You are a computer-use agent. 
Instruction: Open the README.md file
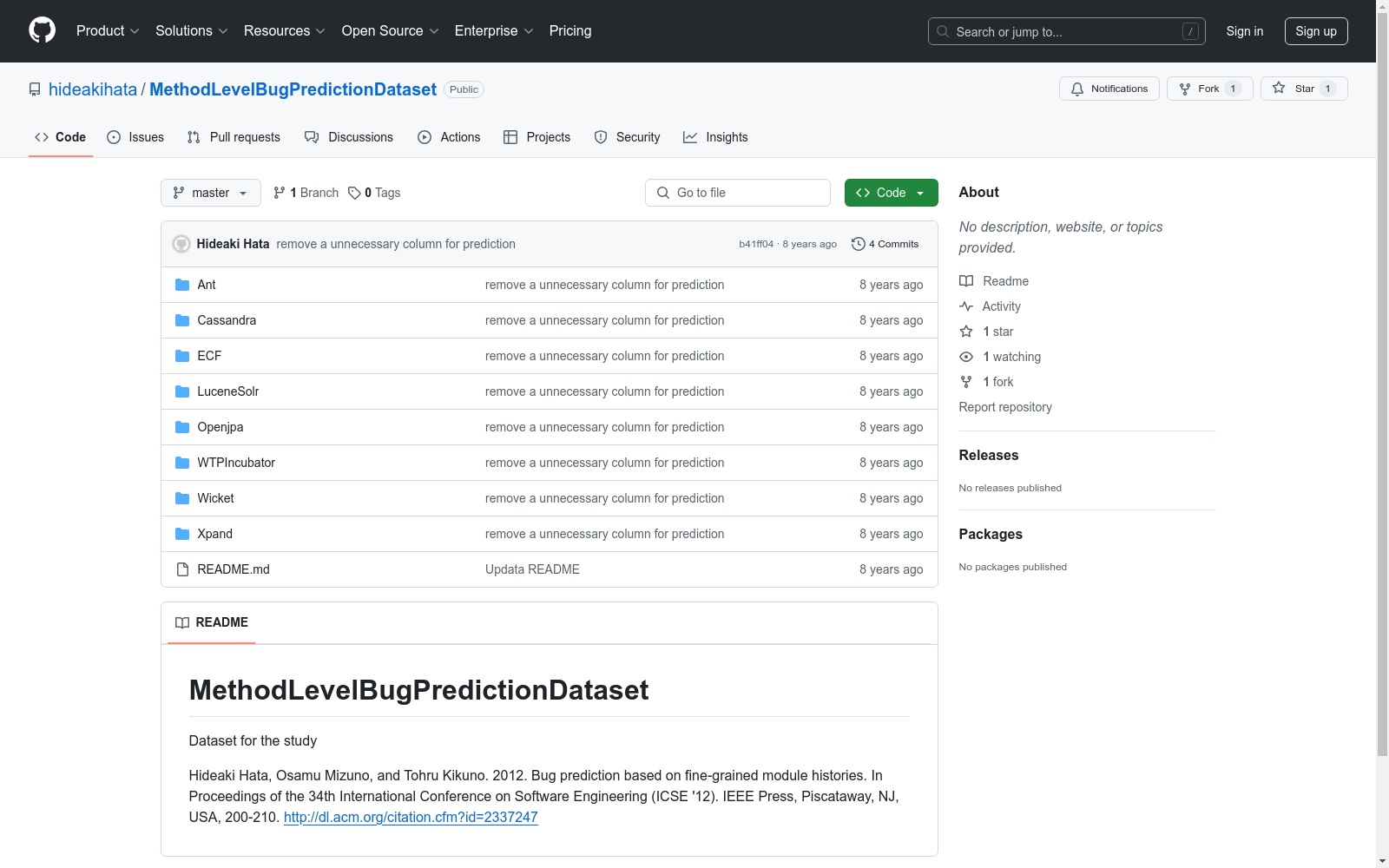coord(234,569)
